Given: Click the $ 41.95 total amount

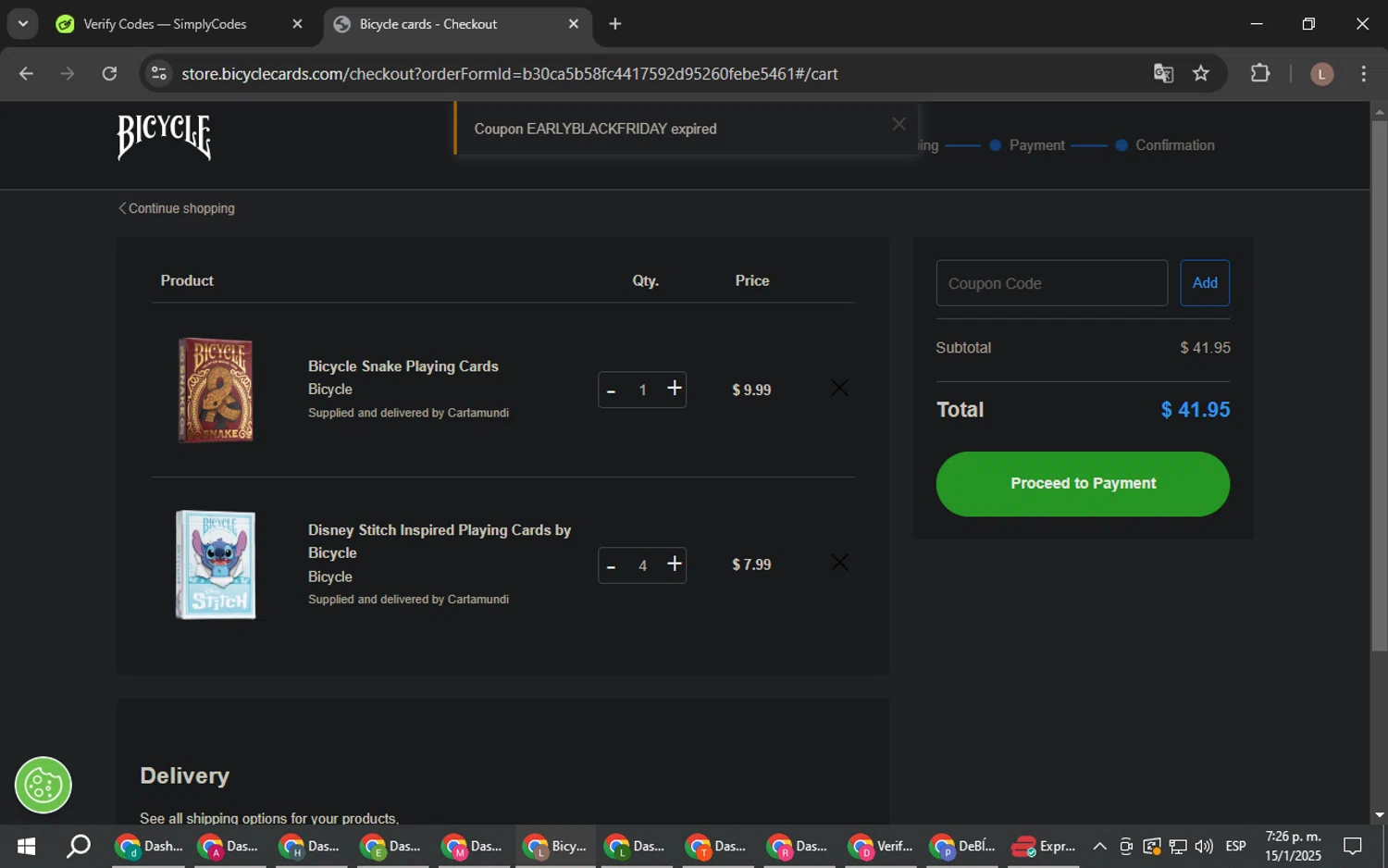Looking at the screenshot, I should tap(1196, 410).
